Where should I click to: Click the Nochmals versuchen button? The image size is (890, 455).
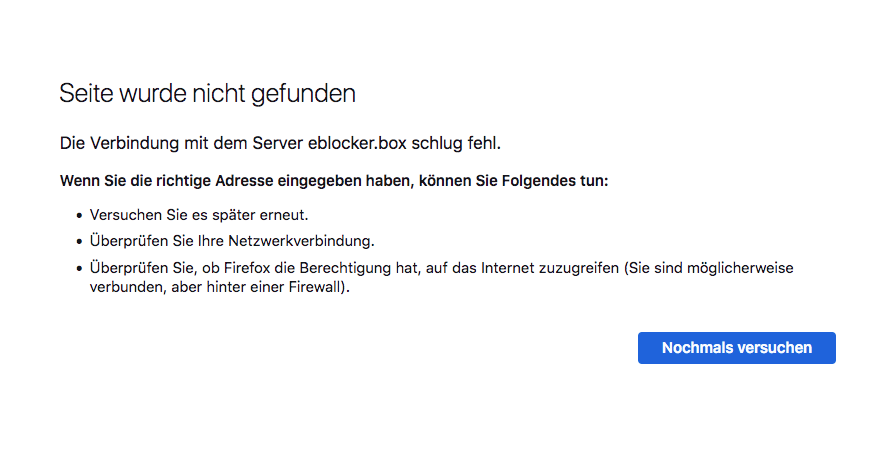737,348
